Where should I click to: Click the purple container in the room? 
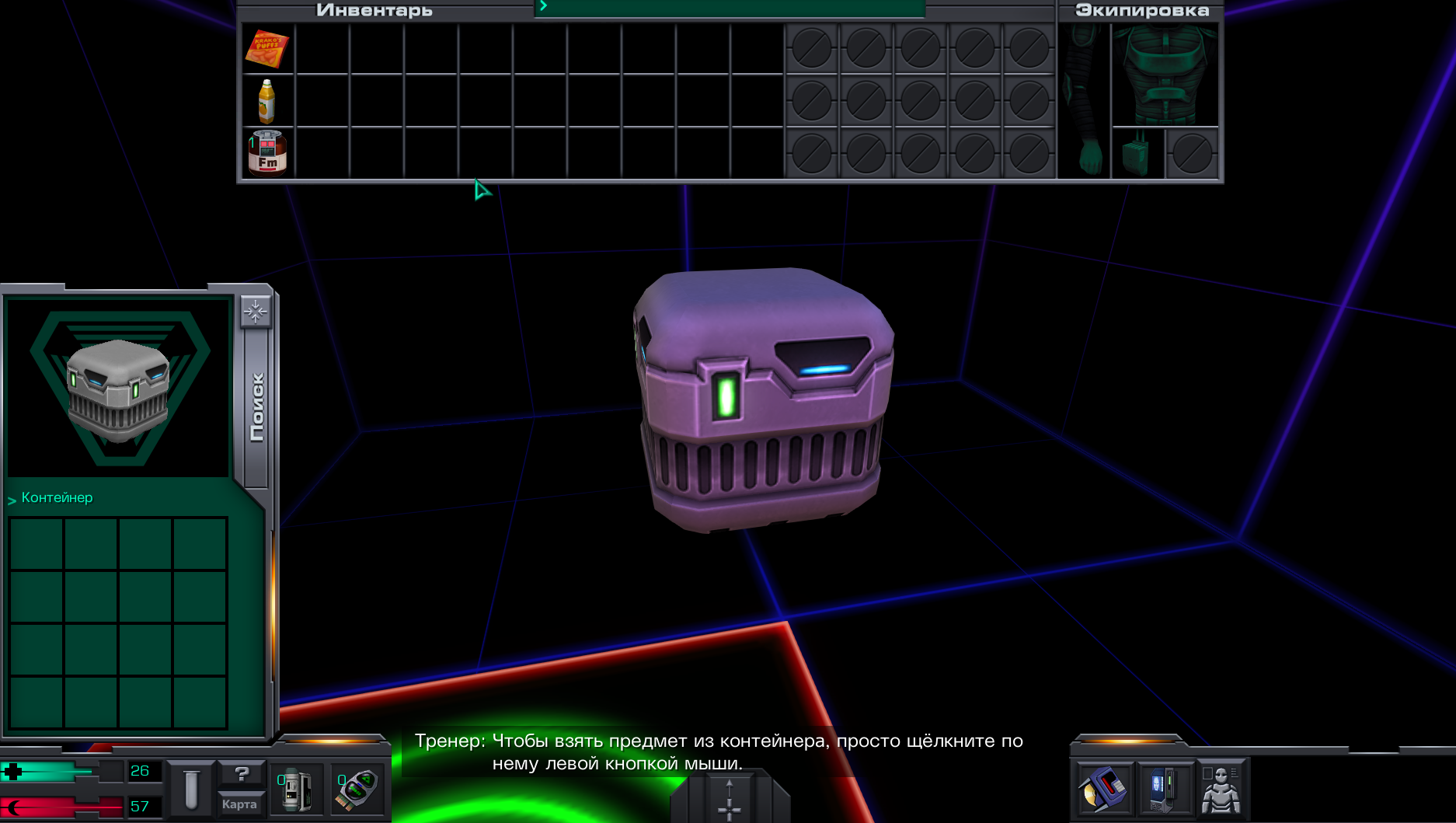point(762,399)
